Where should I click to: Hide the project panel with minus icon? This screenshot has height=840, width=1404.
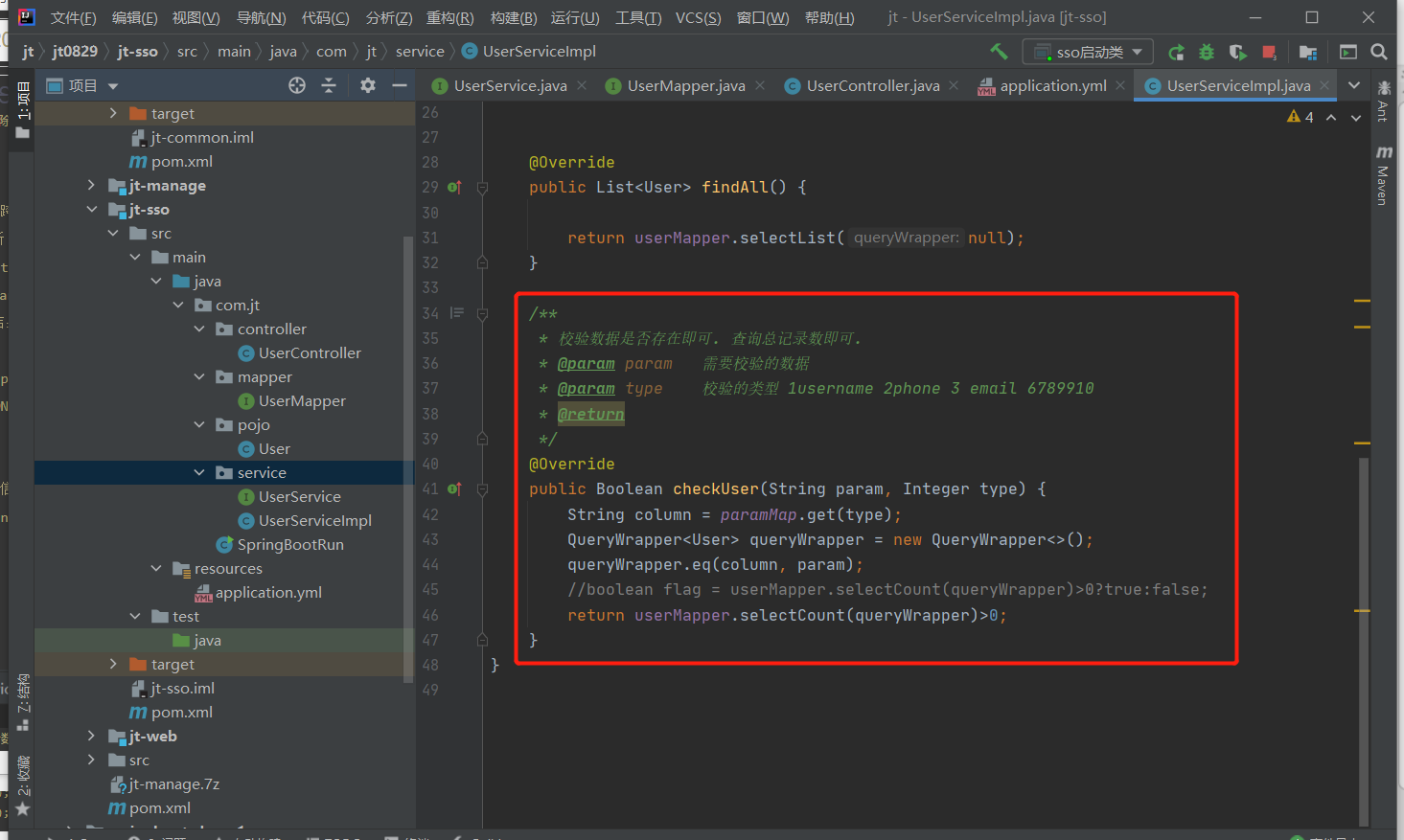[400, 85]
